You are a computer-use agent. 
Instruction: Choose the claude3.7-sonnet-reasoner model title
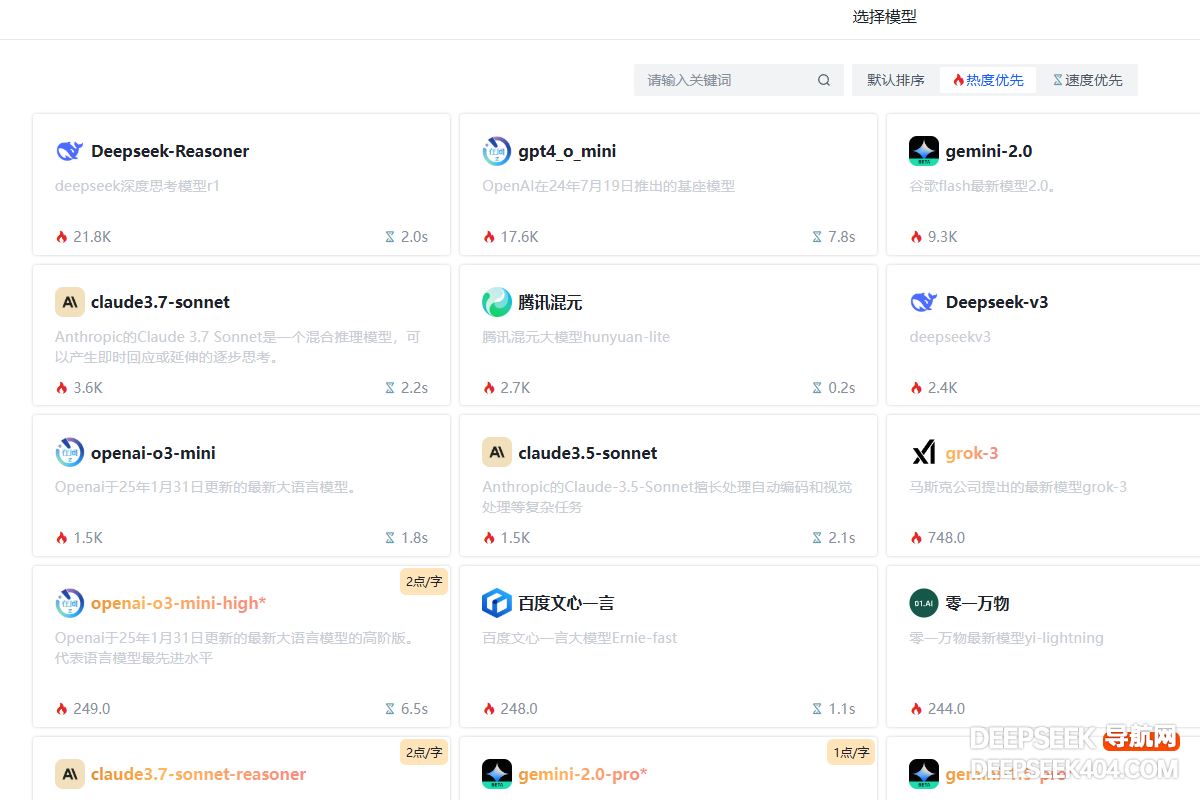point(198,774)
